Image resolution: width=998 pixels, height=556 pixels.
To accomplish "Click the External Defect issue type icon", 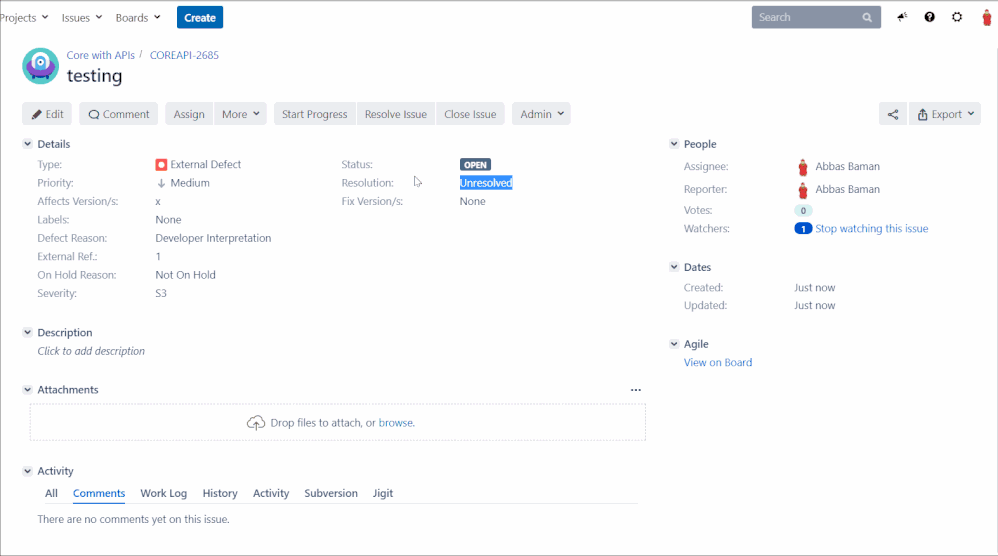I will click(161, 165).
